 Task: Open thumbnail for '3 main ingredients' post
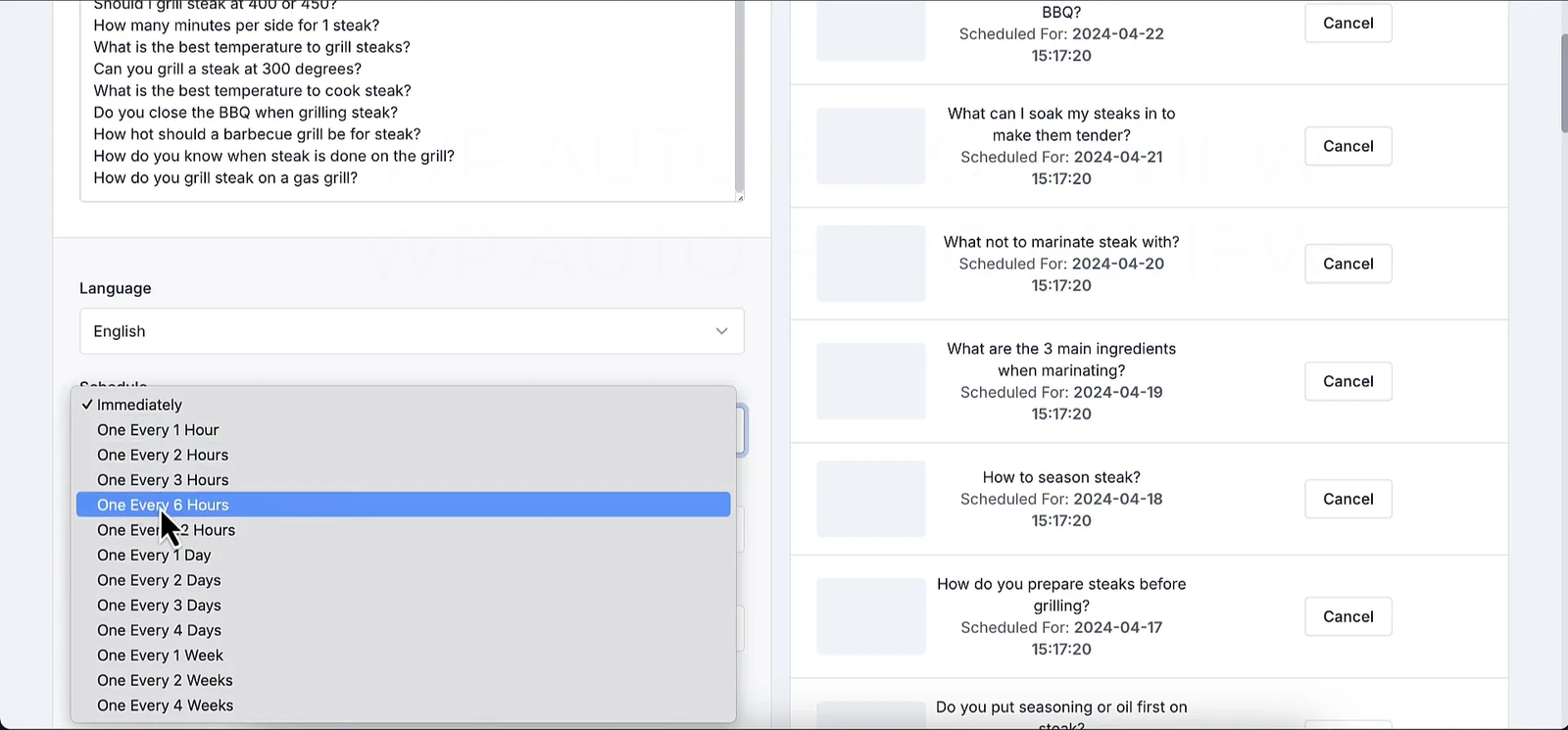pos(870,381)
